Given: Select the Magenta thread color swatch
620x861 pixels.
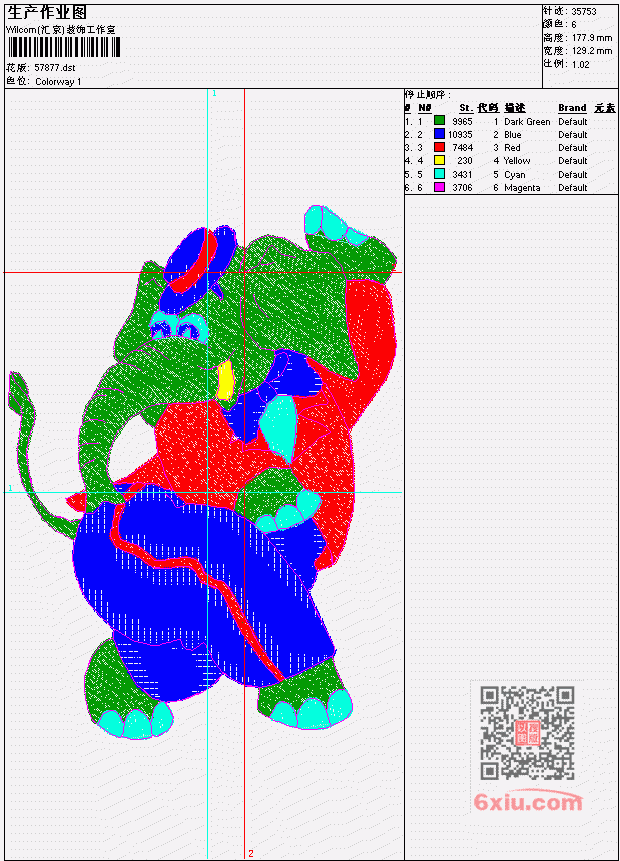Looking at the screenshot, I should (x=439, y=187).
